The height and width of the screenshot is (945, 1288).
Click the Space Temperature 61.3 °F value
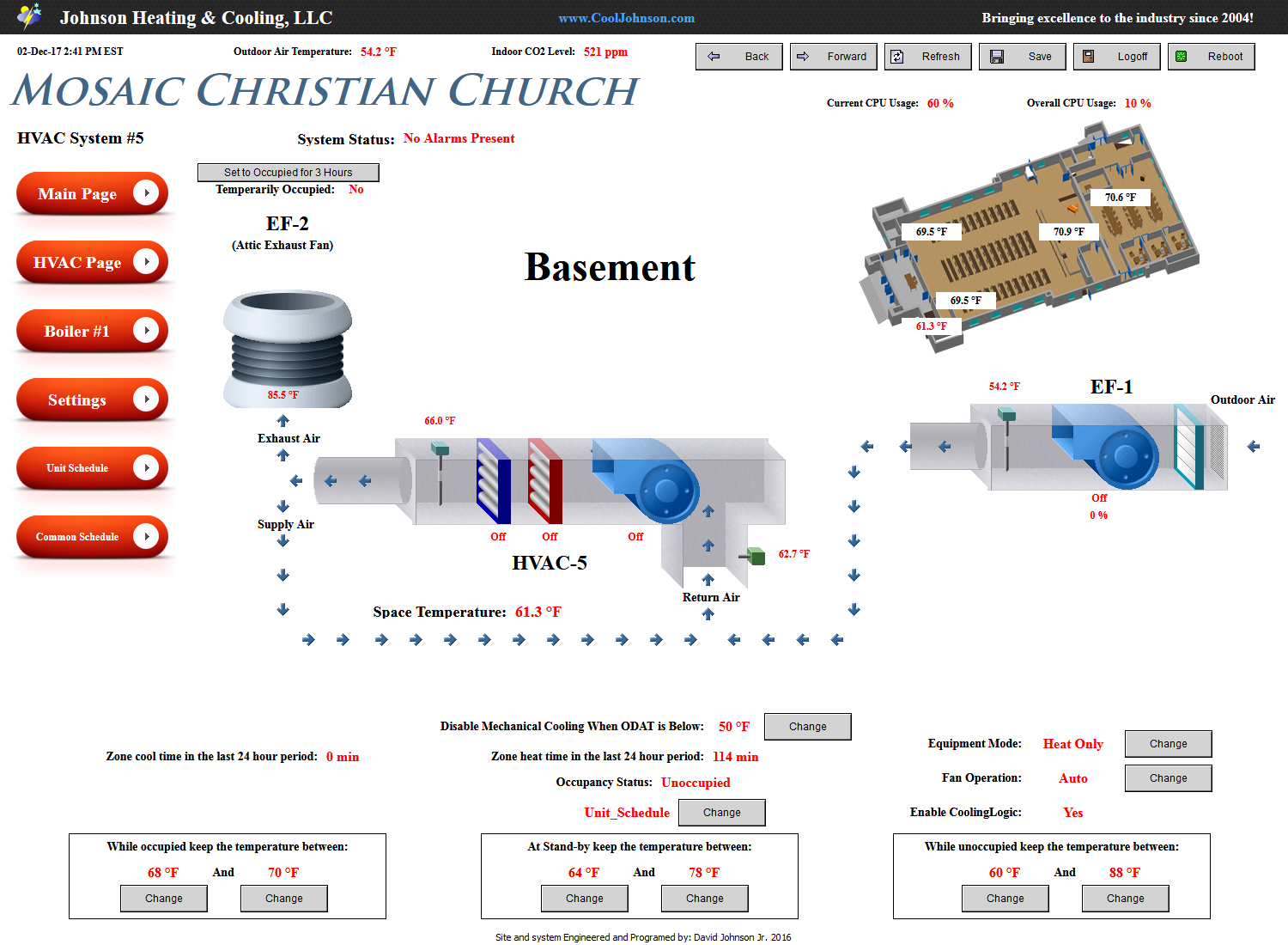[x=538, y=612]
